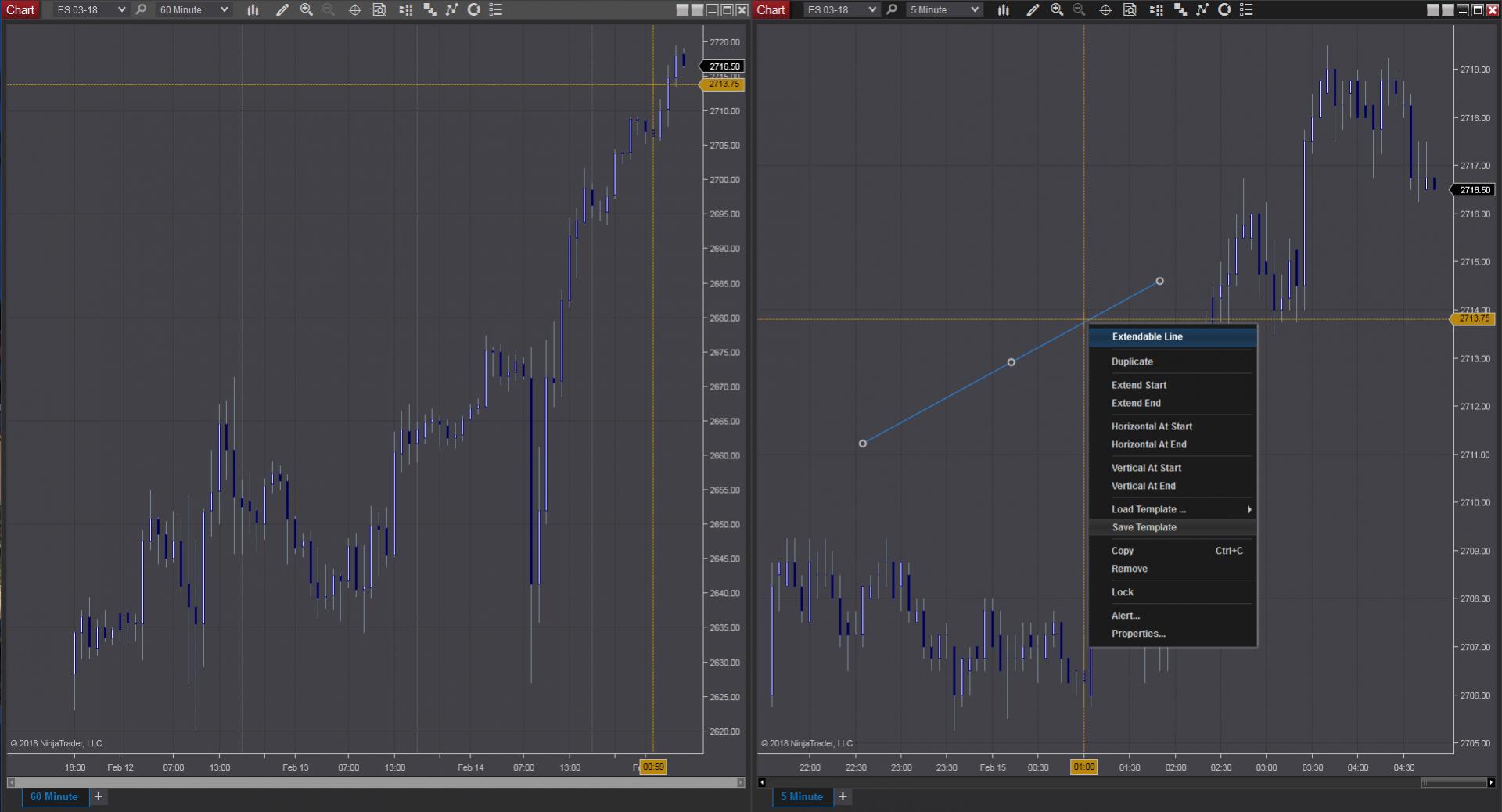1502x812 pixels.
Task: Expand the Load Template submenu
Action: coord(1173,509)
